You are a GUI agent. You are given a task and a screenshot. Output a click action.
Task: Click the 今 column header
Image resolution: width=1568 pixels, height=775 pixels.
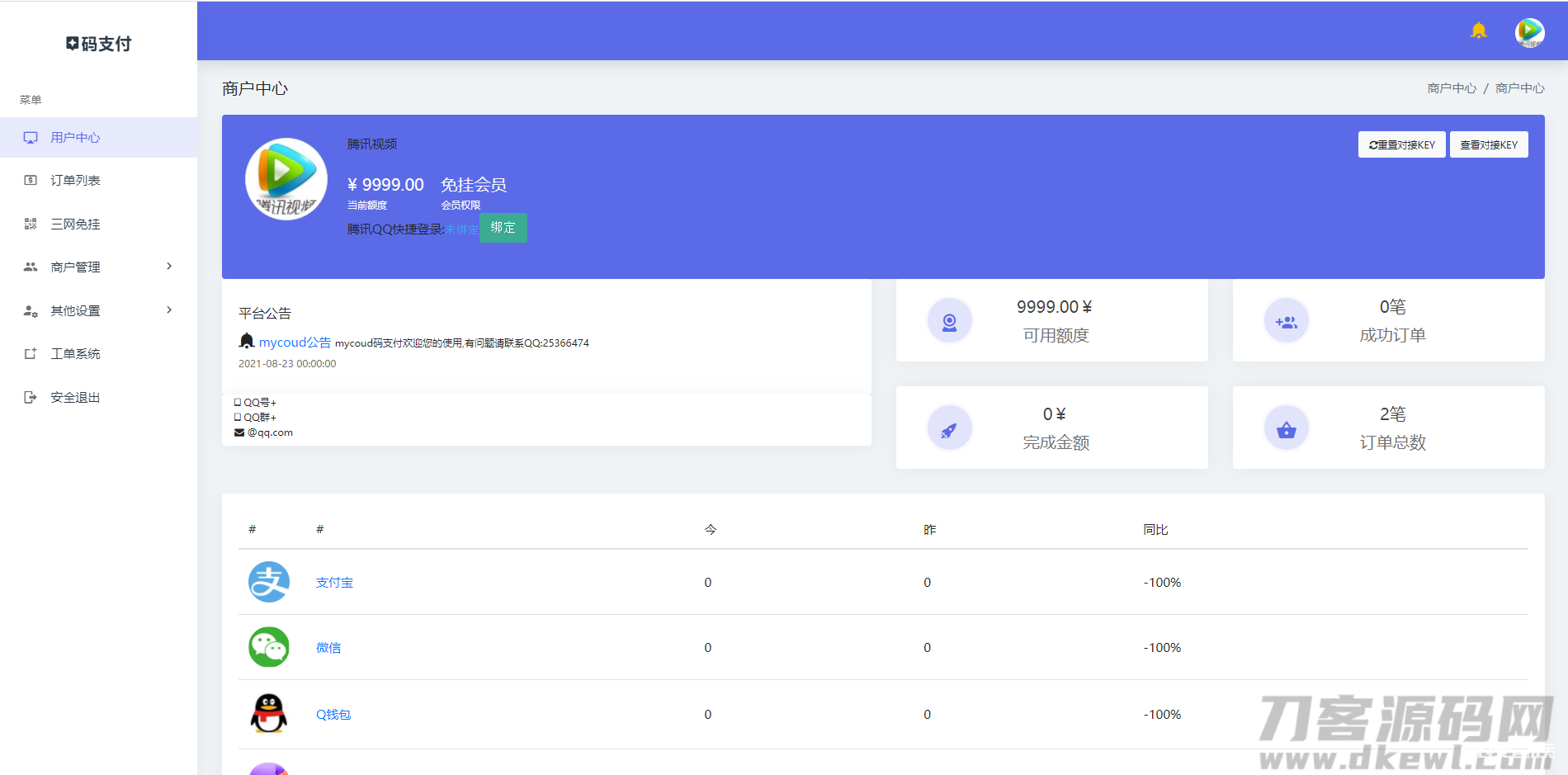tap(711, 530)
